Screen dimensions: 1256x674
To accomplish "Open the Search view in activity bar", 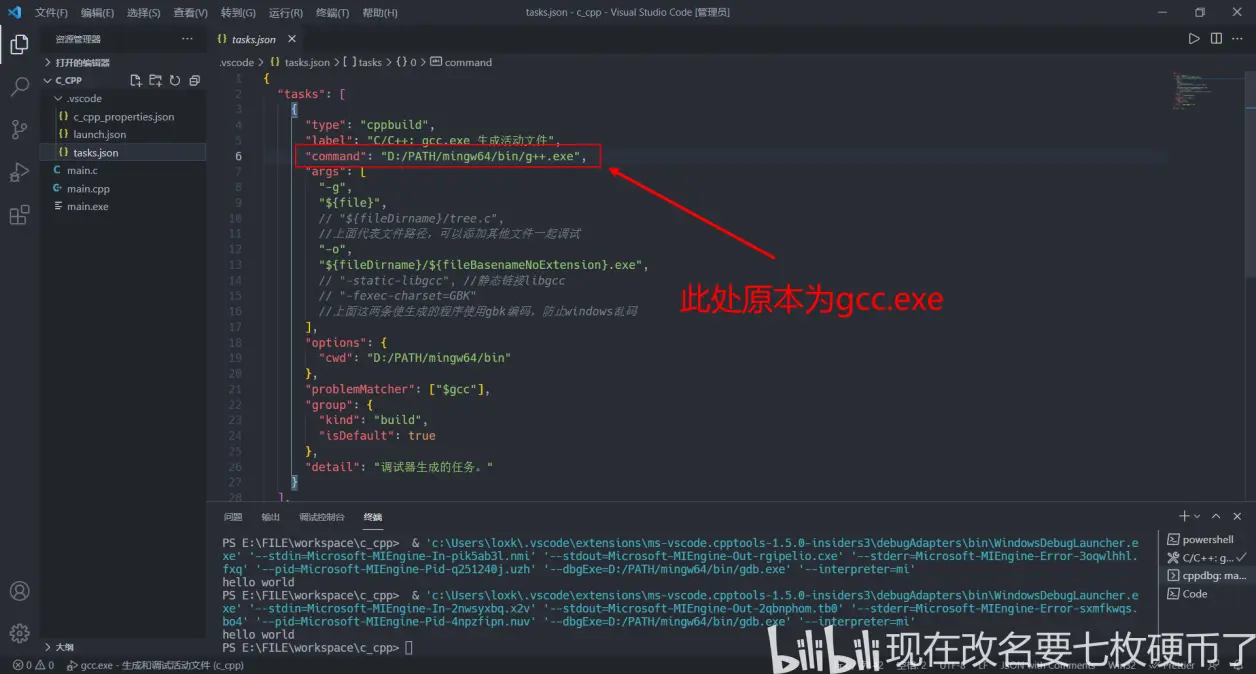I will 19,86.
